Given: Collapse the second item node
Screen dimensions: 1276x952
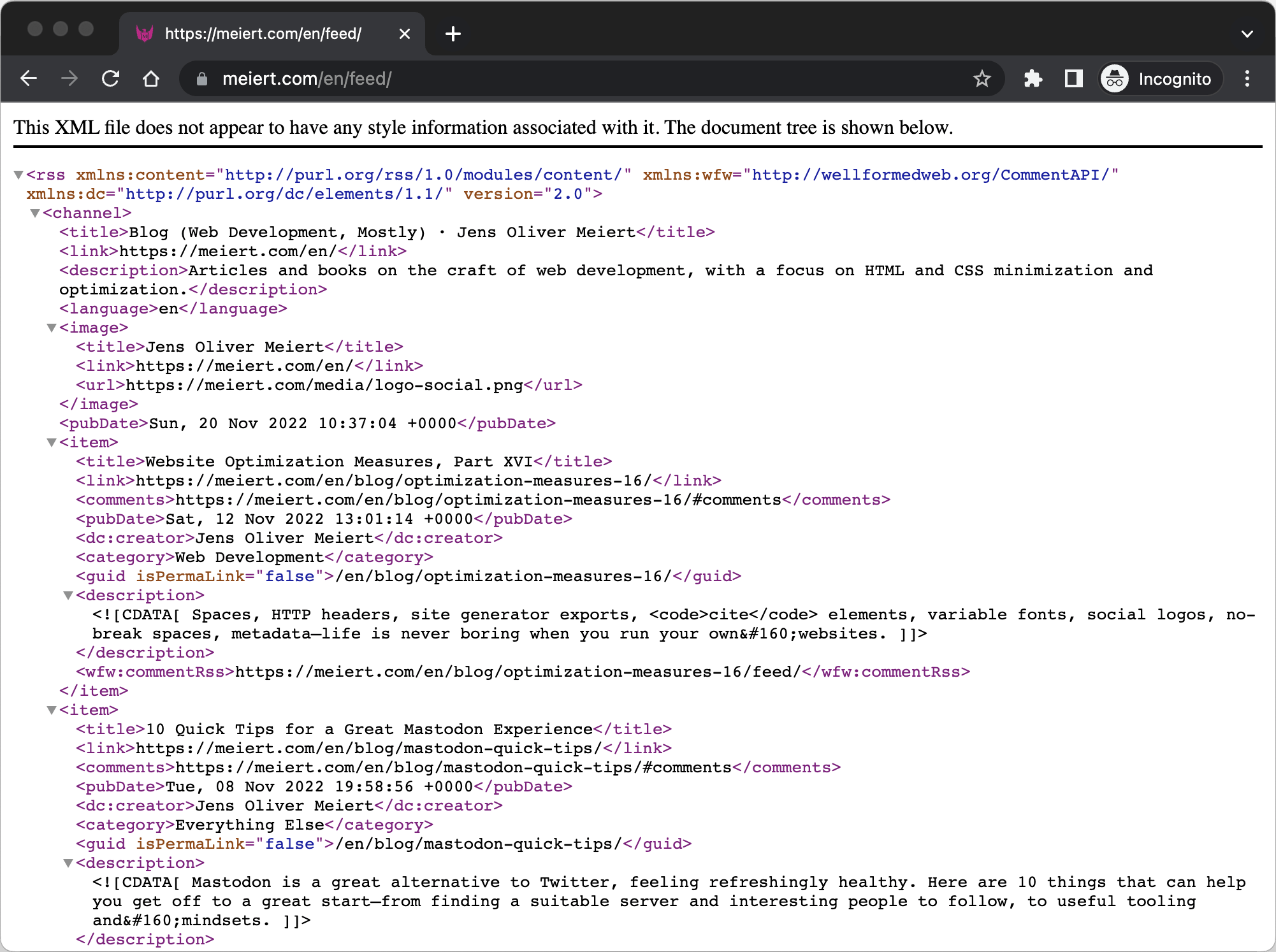Looking at the screenshot, I should click(x=52, y=710).
